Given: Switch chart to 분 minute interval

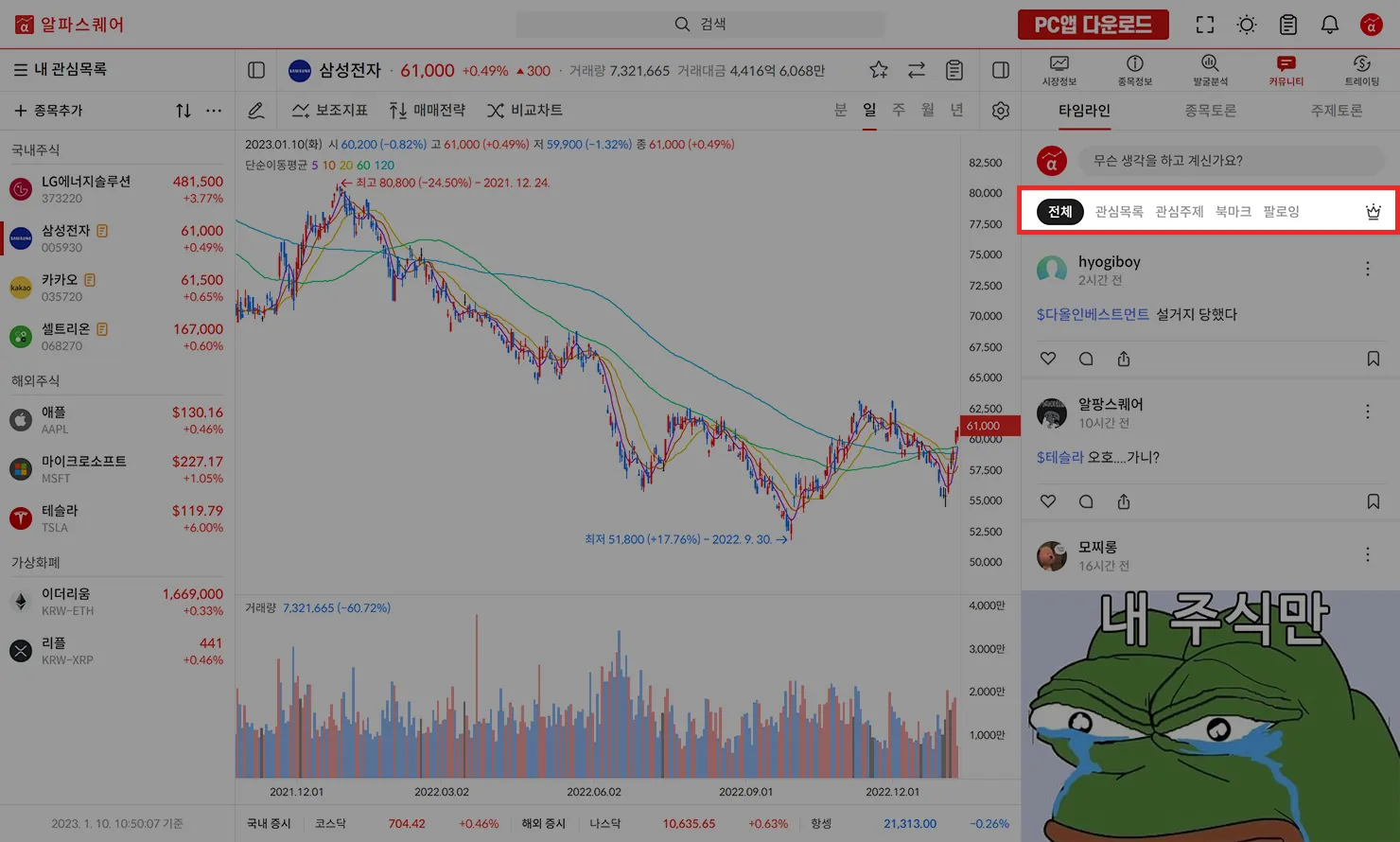Looking at the screenshot, I should 840,111.
